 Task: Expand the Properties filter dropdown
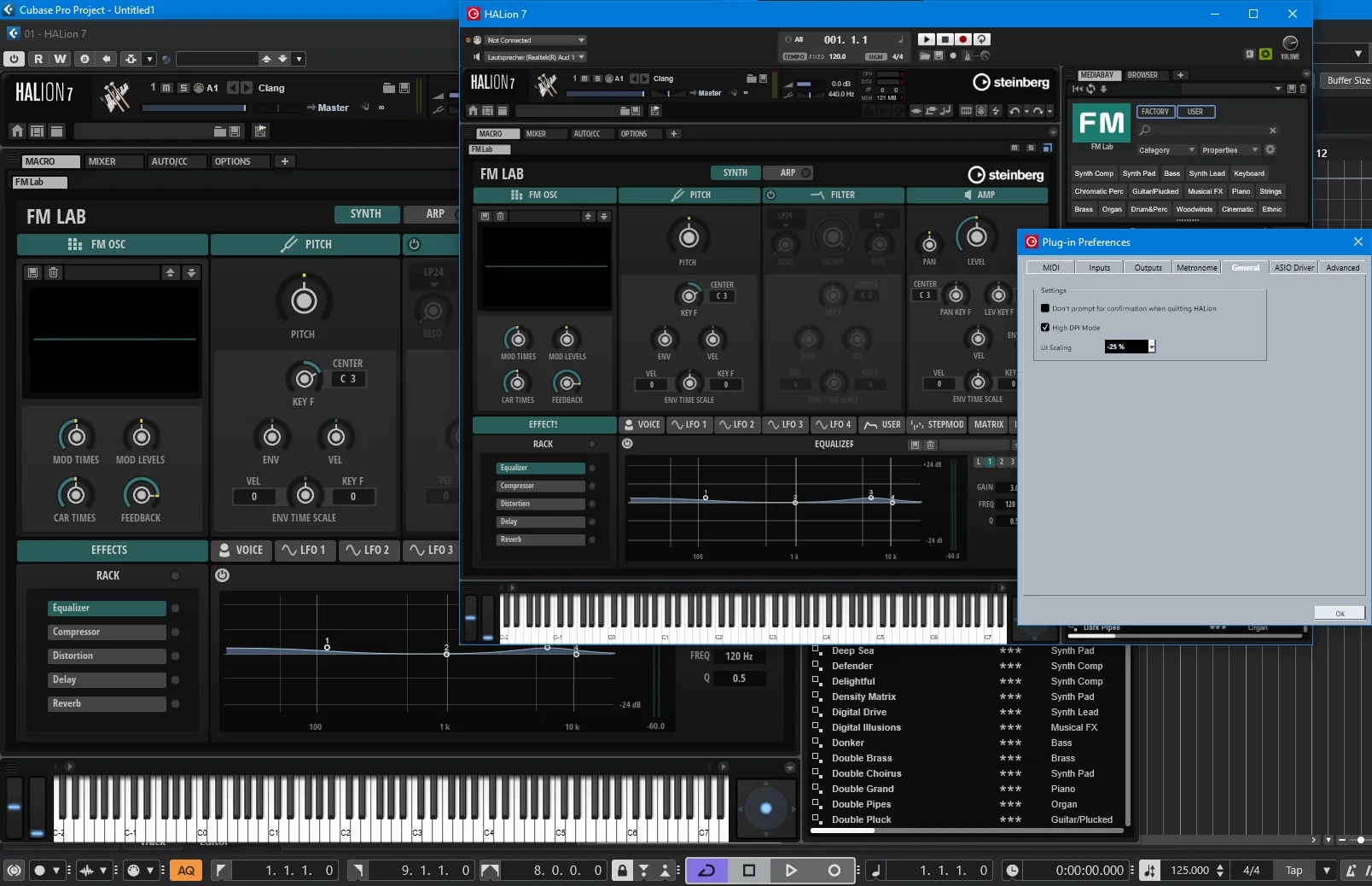[1230, 150]
